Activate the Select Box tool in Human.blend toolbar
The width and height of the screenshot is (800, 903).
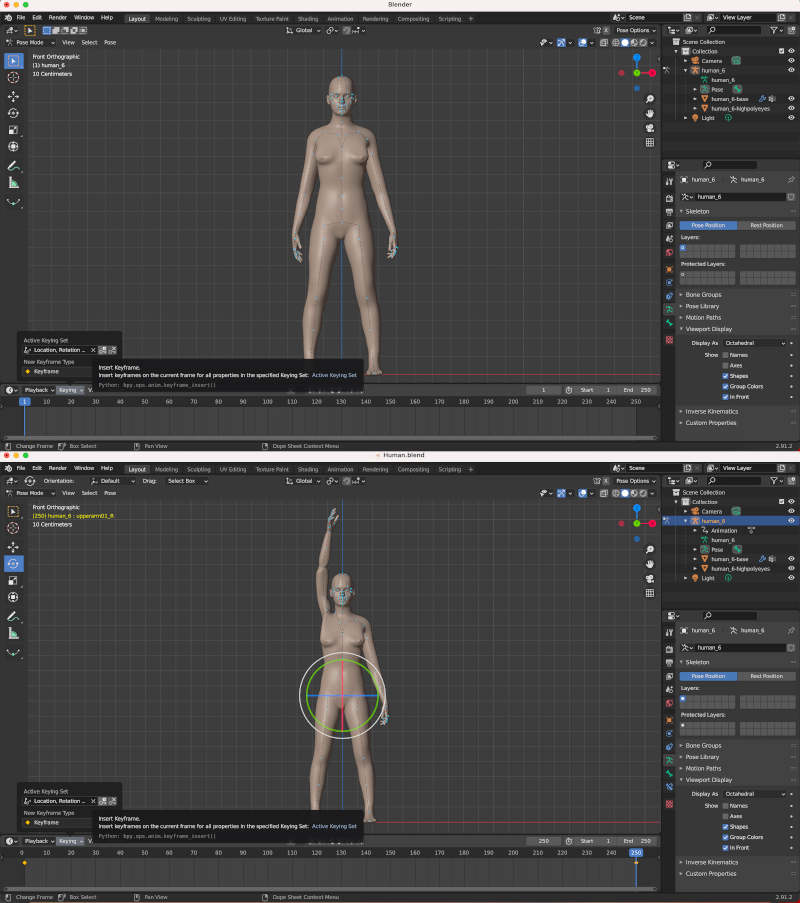coord(13,511)
